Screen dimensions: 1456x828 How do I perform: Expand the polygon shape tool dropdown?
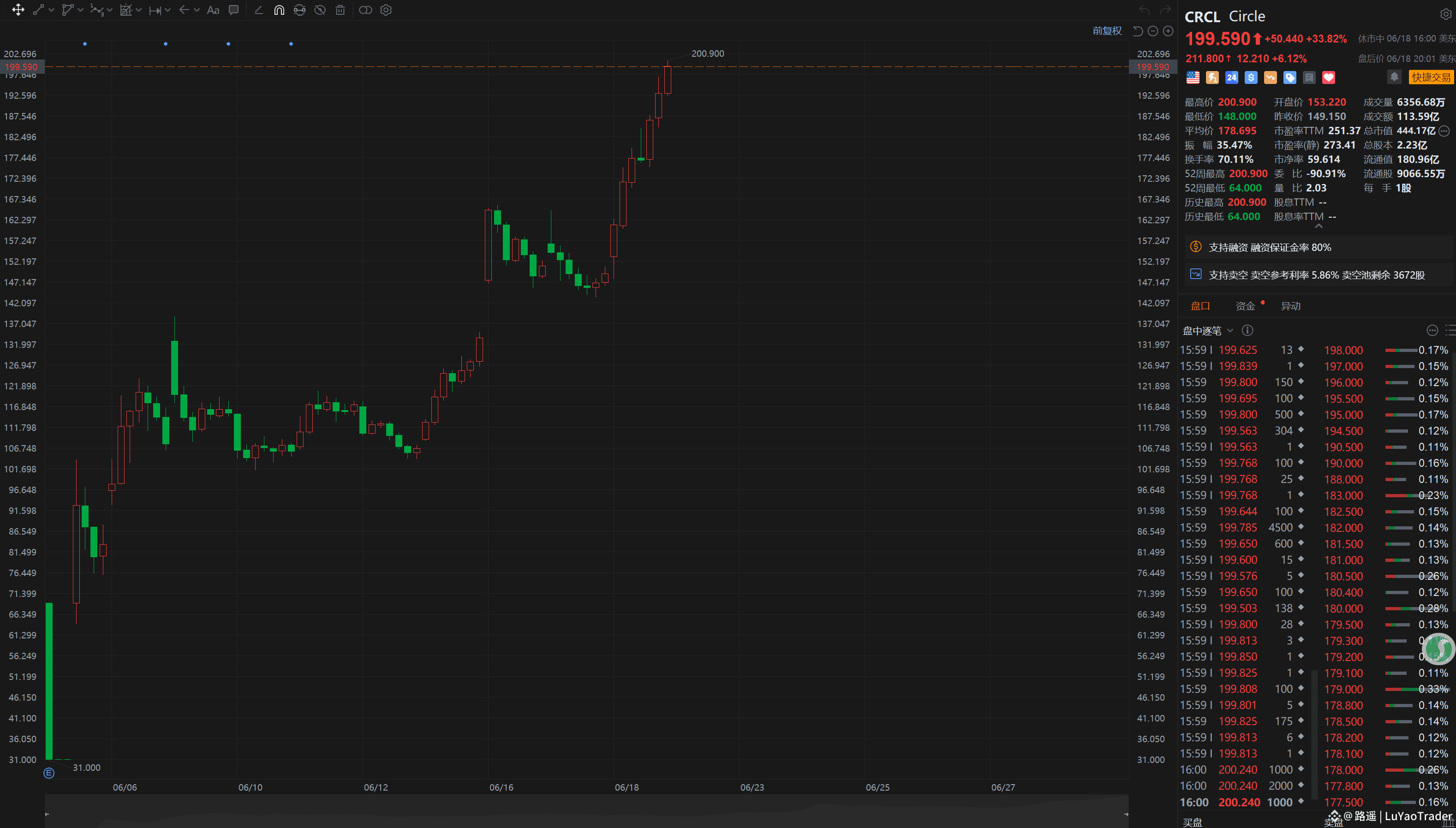click(x=80, y=10)
